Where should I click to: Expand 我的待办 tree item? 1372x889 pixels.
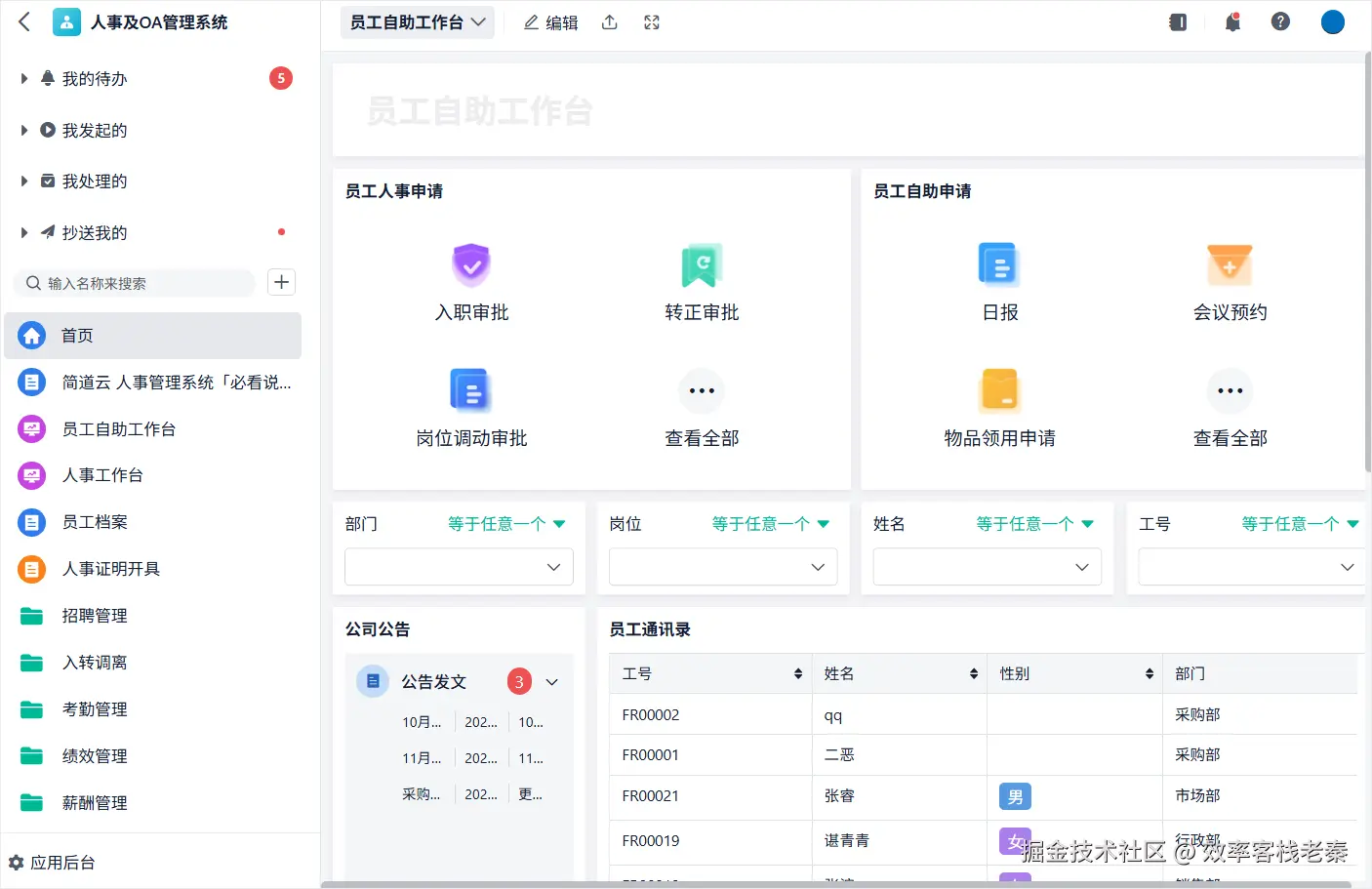tap(24, 78)
